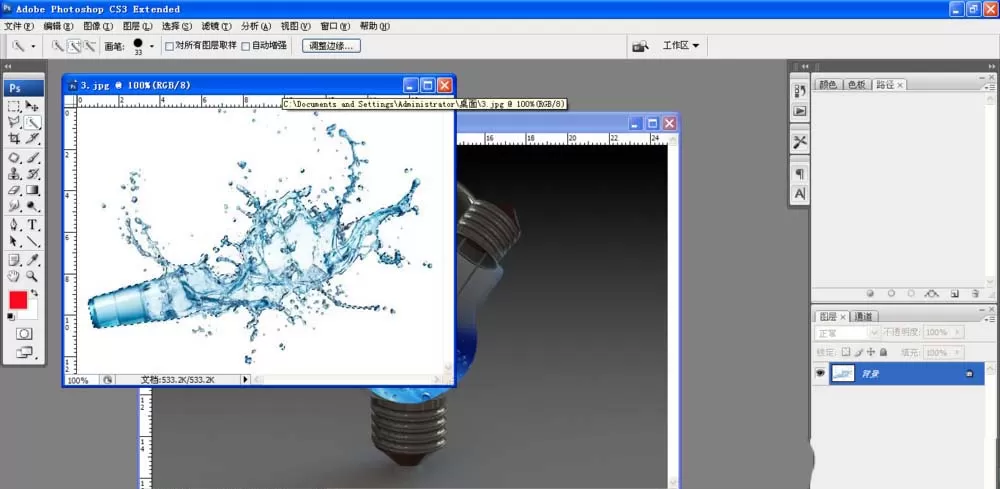The height and width of the screenshot is (489, 1000).
Task: Open the Edit menu
Action: (58, 27)
